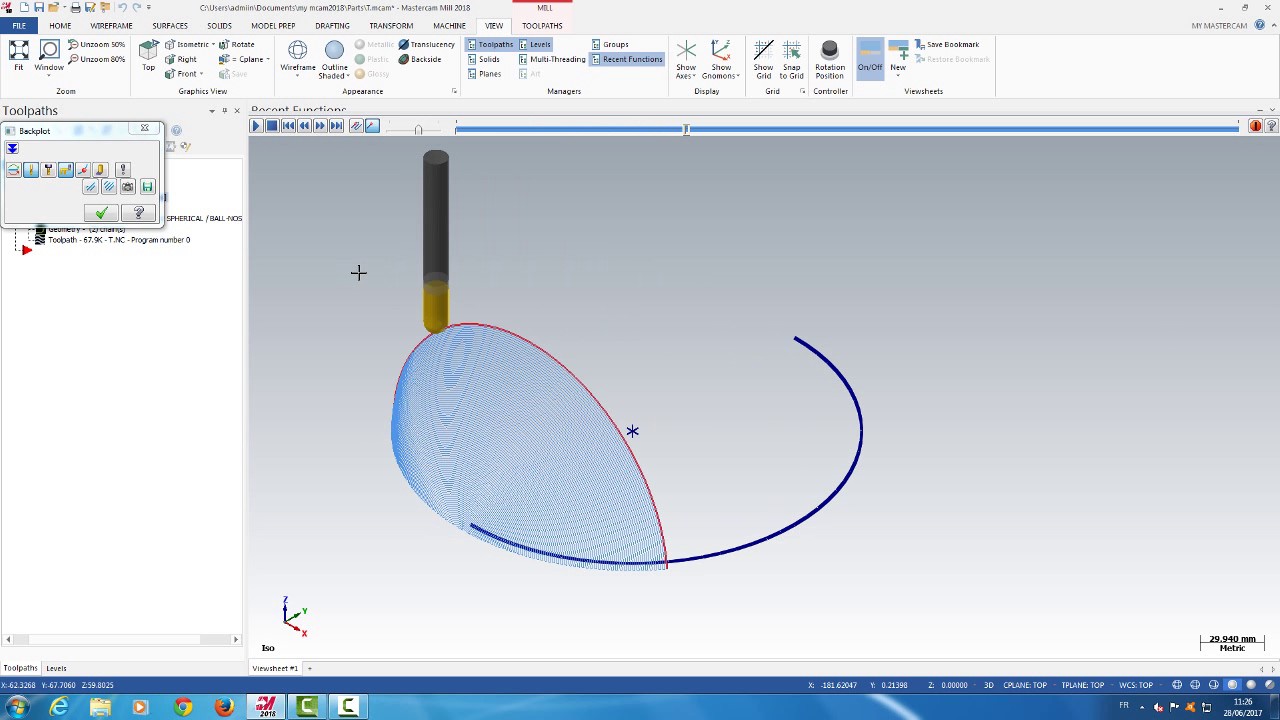The height and width of the screenshot is (720, 1280).
Task: Switch to Right view
Action: [x=181, y=59]
